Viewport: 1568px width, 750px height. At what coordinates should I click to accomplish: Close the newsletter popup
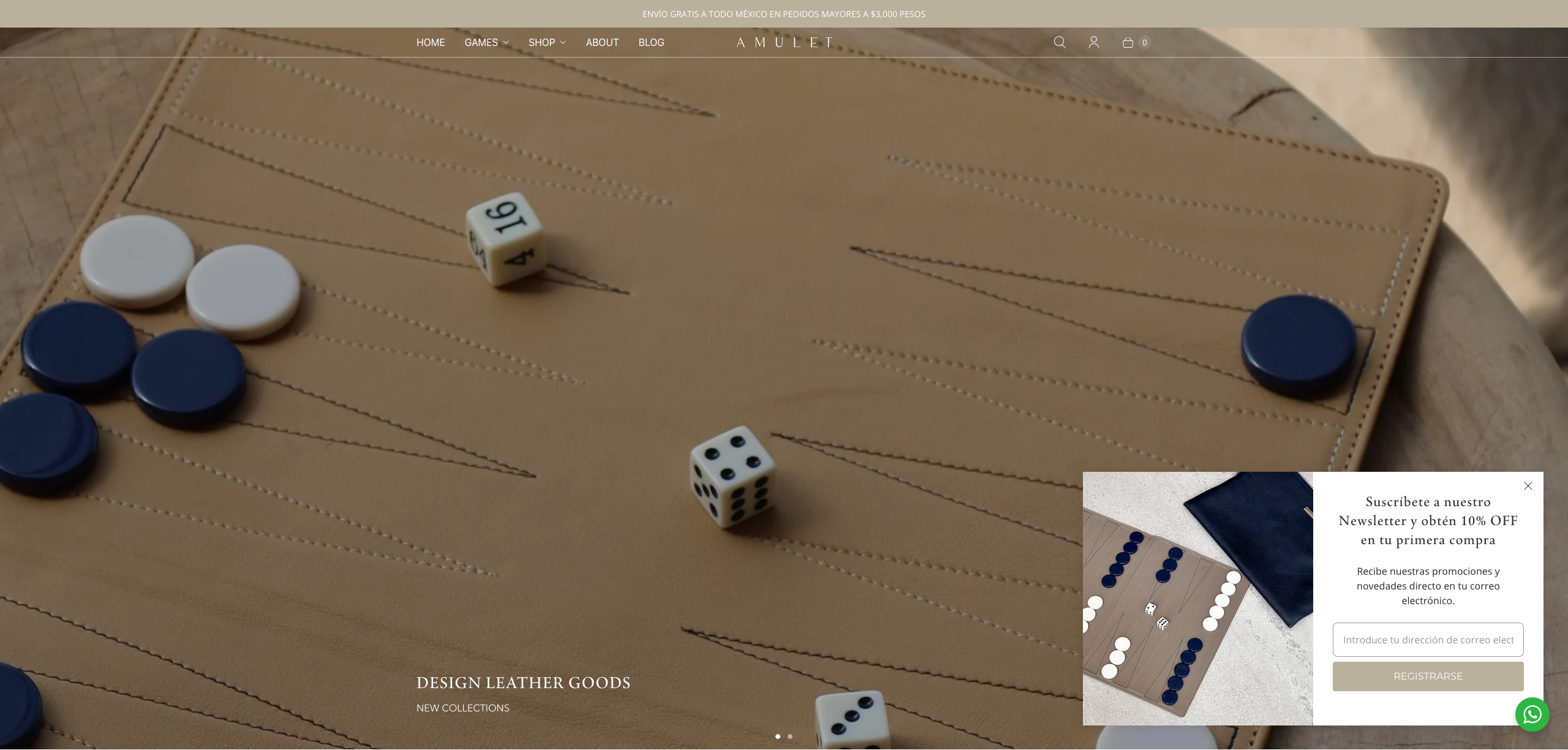point(1528,486)
